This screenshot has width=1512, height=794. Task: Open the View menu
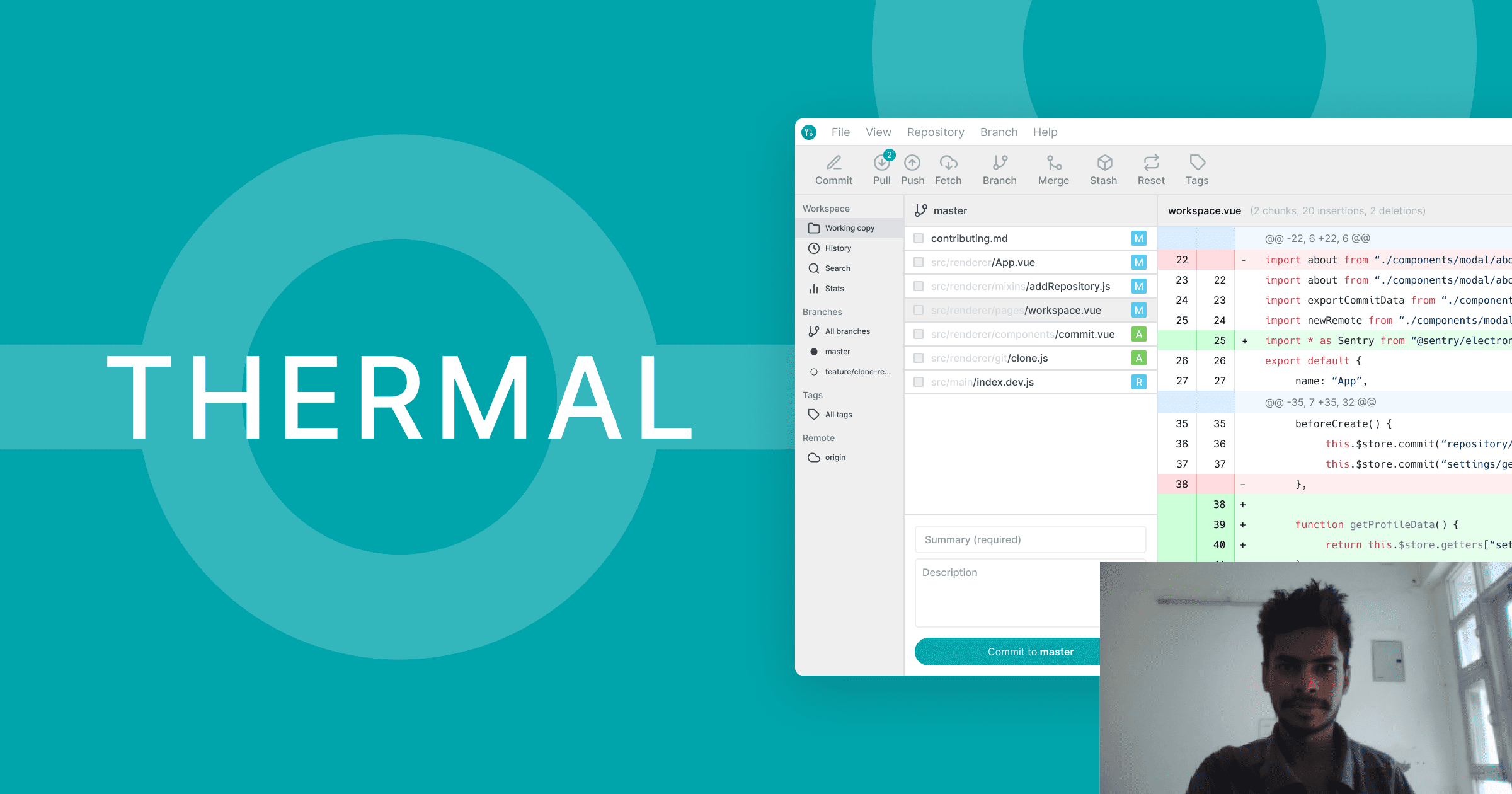(x=878, y=132)
